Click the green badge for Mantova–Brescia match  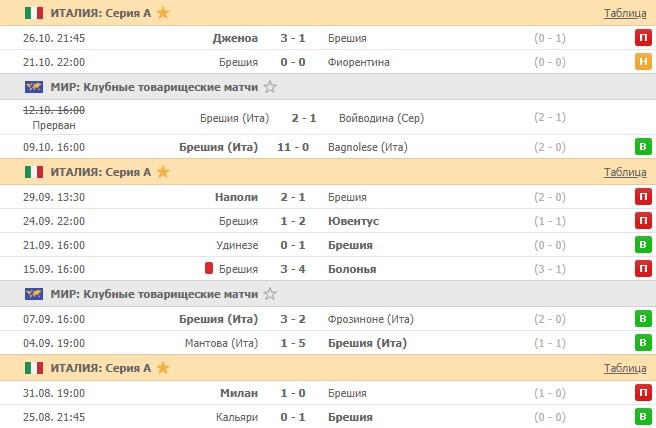point(641,343)
